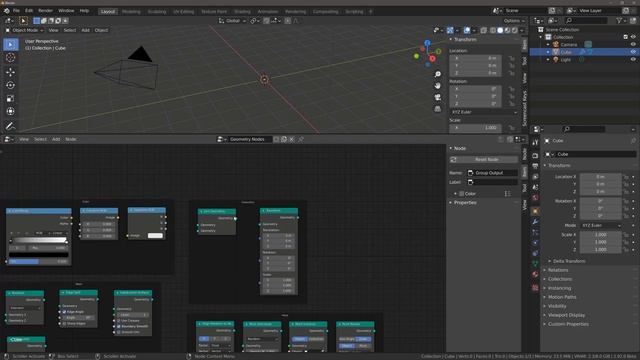Hide the Camera in the outliner

[x=633, y=44]
